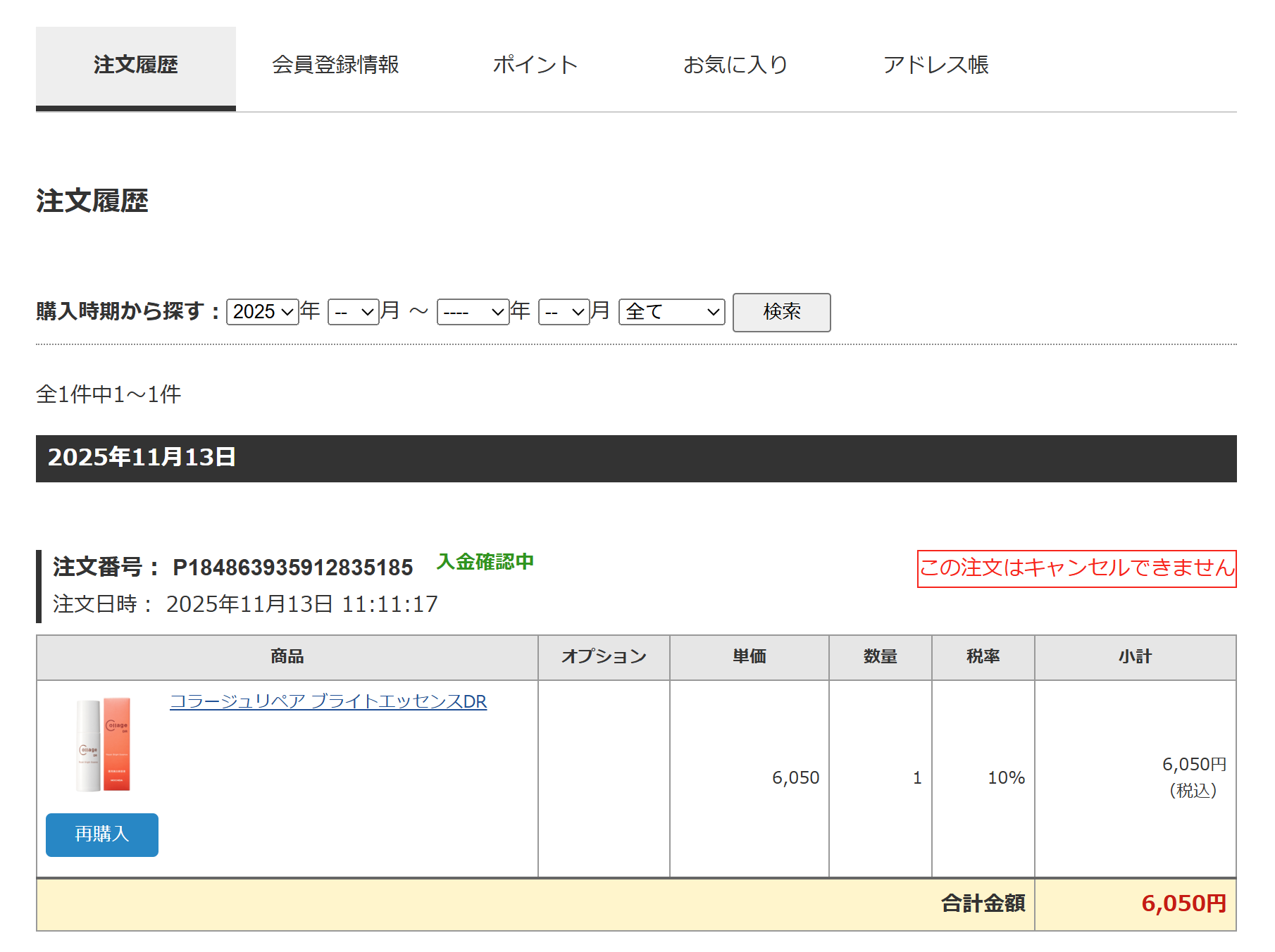The height and width of the screenshot is (952, 1275).
Task: Switch to the 会員登録情報 tab
Action: (x=336, y=65)
